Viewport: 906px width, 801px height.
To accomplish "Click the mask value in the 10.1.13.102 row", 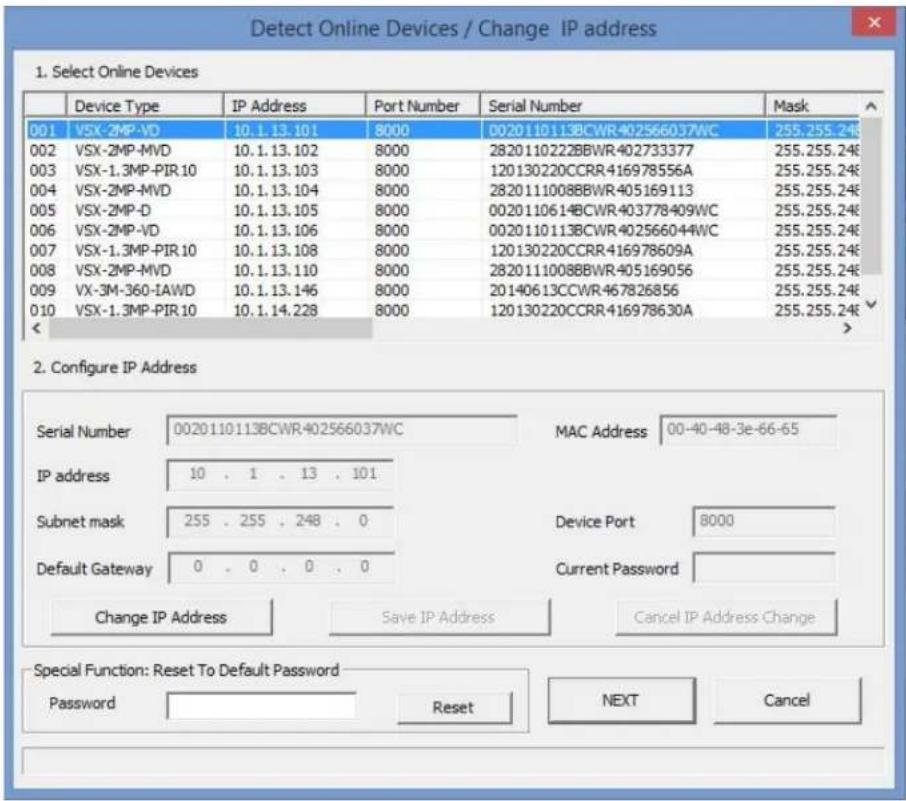I will pyautogui.click(x=816, y=150).
